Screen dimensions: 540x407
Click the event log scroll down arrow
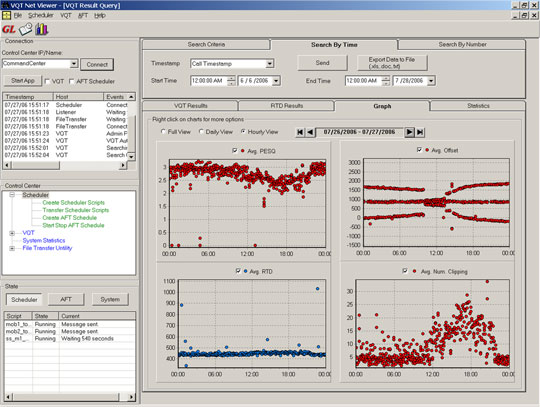click(131, 157)
